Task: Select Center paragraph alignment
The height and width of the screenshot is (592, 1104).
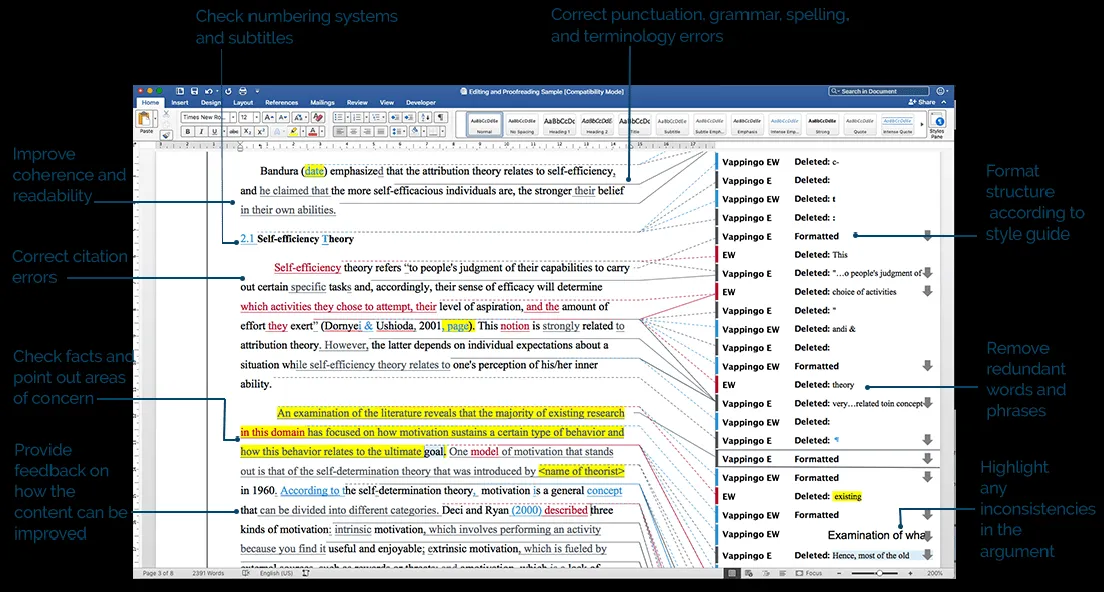Action: (x=353, y=132)
